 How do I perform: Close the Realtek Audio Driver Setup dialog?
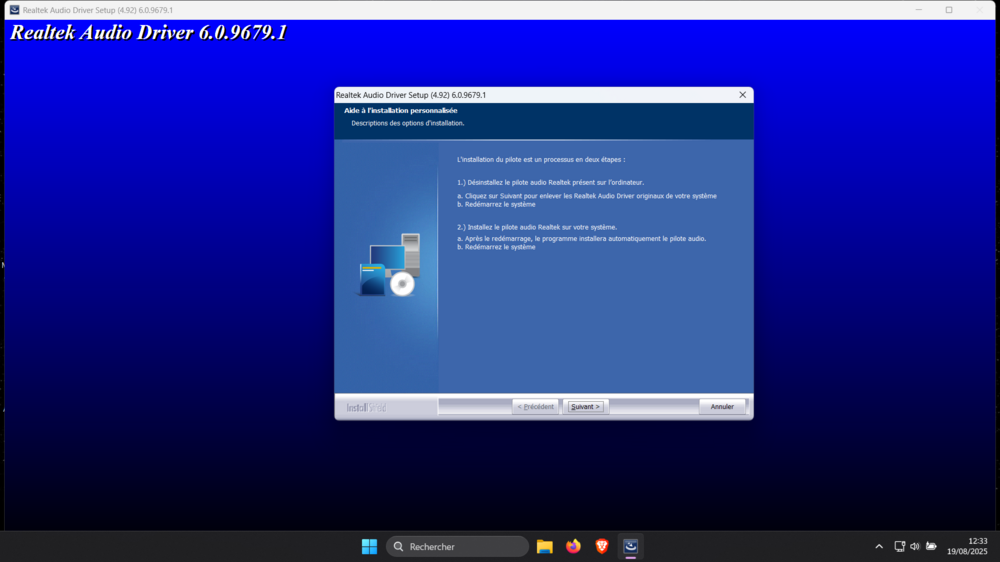[742, 95]
